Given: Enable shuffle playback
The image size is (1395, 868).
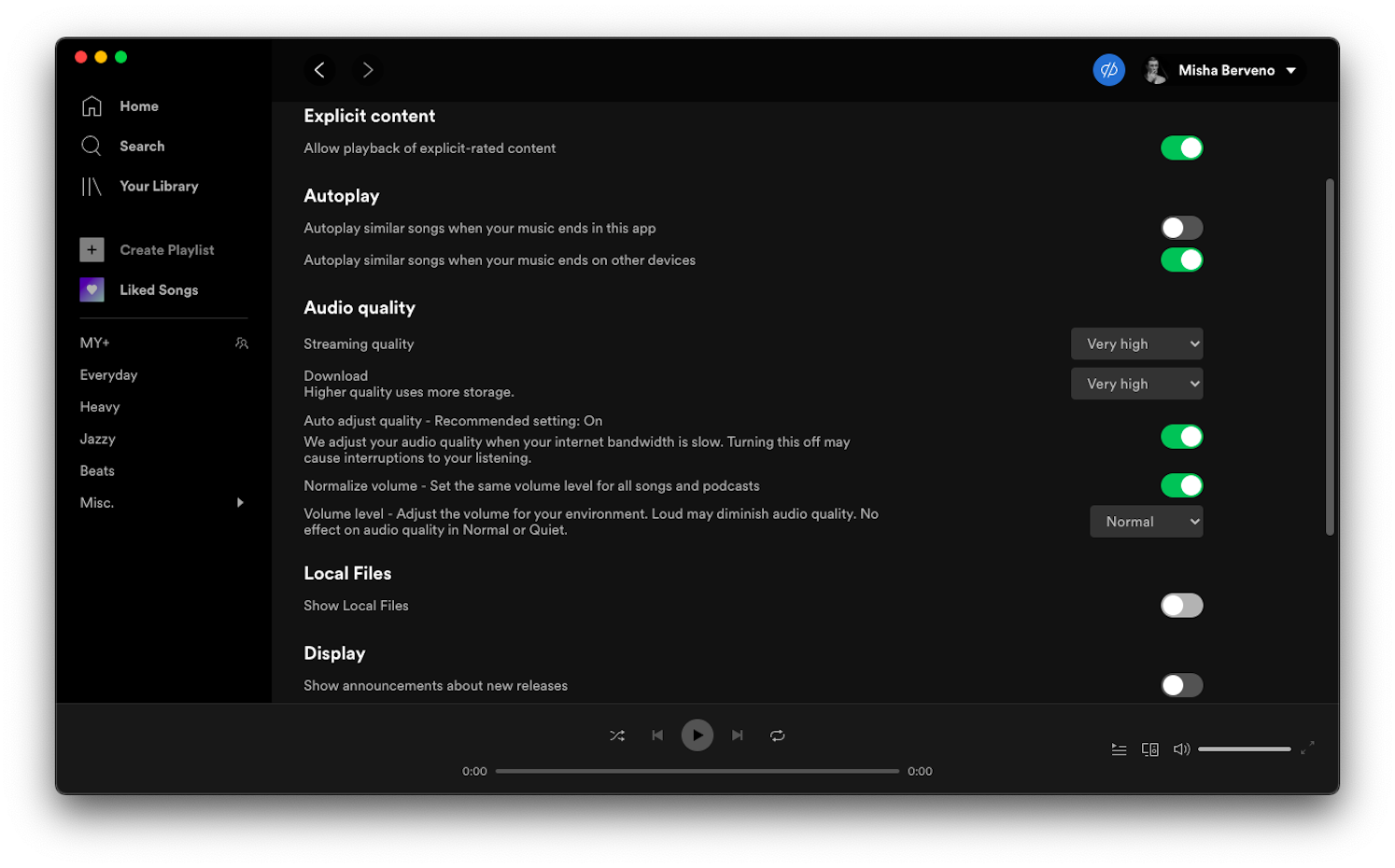Looking at the screenshot, I should 617,735.
